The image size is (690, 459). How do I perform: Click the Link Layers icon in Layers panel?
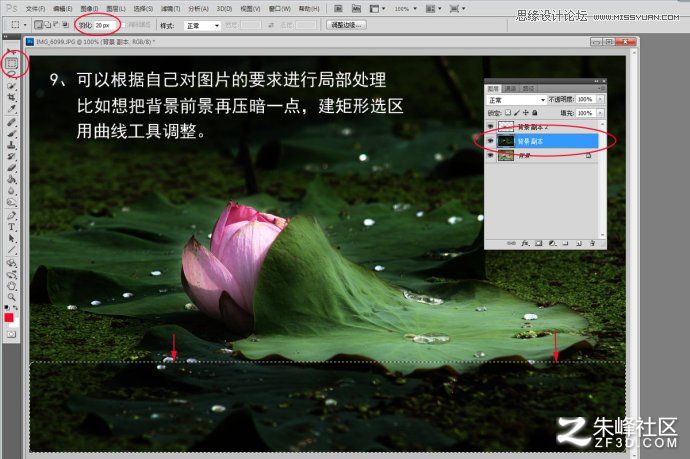click(511, 243)
